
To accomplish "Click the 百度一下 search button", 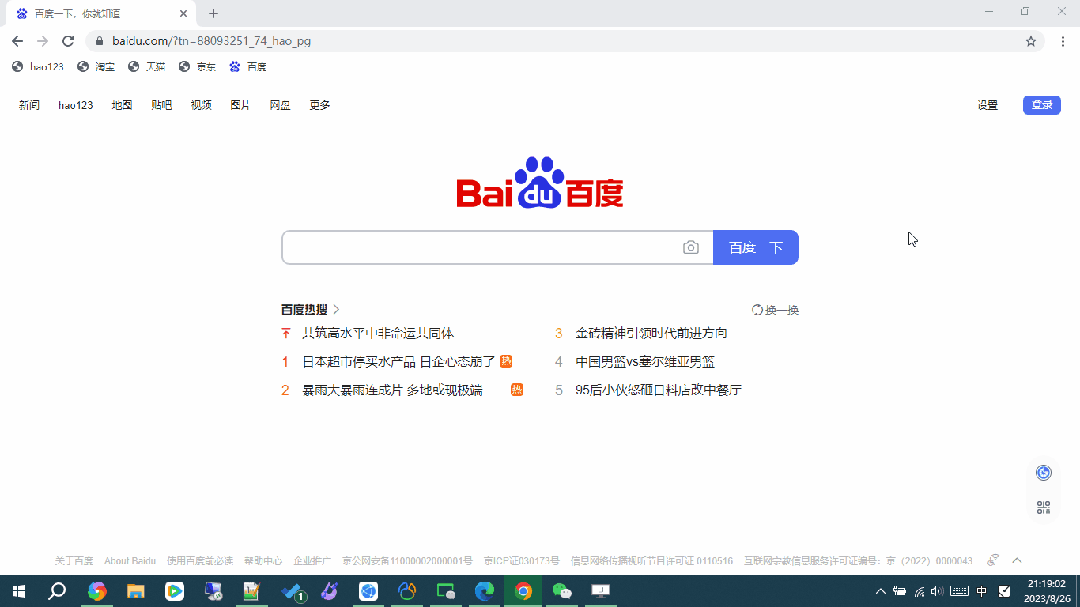I will click(756, 247).
